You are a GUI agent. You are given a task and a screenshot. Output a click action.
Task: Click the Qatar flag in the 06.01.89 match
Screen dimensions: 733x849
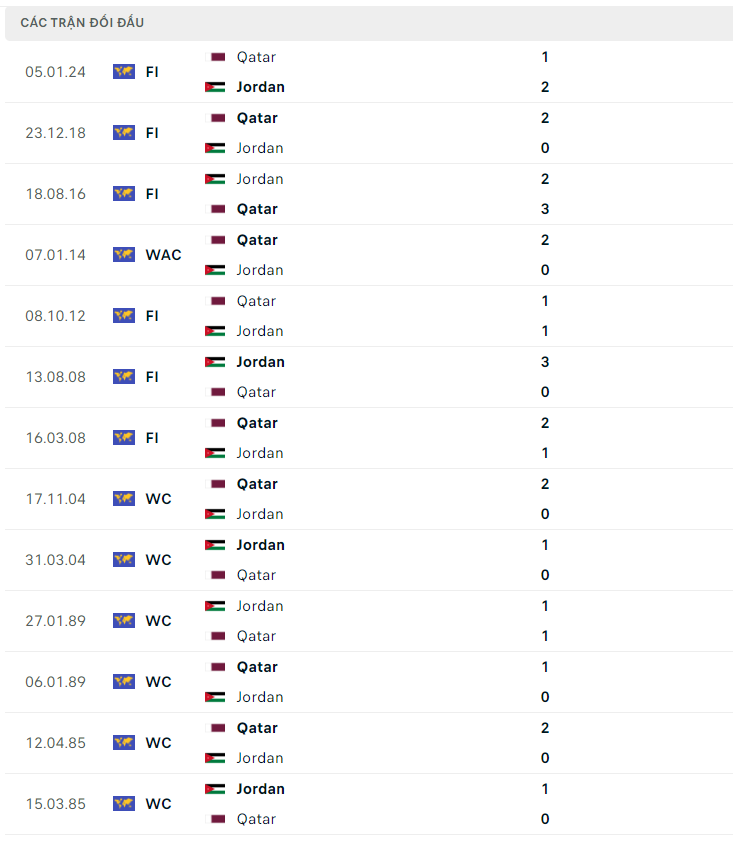[215, 667]
